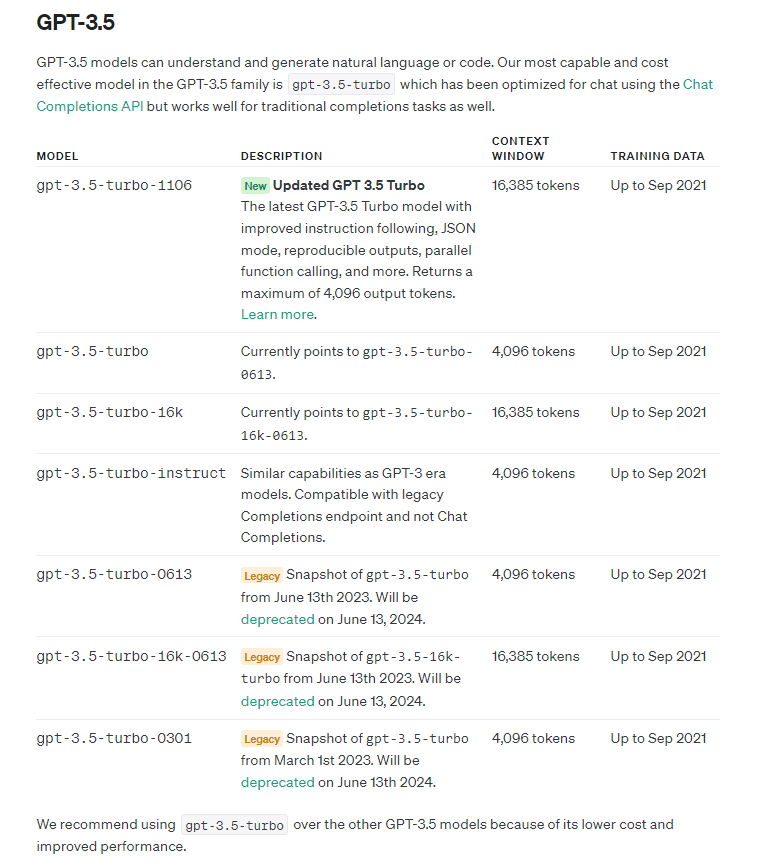Click the Learn more link
Viewport: 769px width, 868px height.
pyautogui.click(x=277, y=314)
